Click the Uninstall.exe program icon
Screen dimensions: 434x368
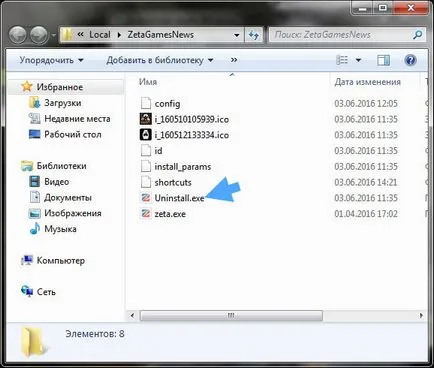(x=146, y=198)
